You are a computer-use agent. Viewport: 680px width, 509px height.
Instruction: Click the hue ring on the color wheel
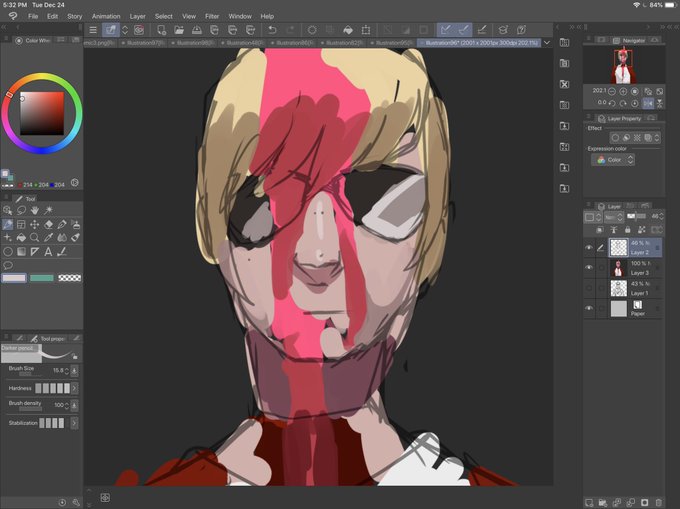click(42, 76)
